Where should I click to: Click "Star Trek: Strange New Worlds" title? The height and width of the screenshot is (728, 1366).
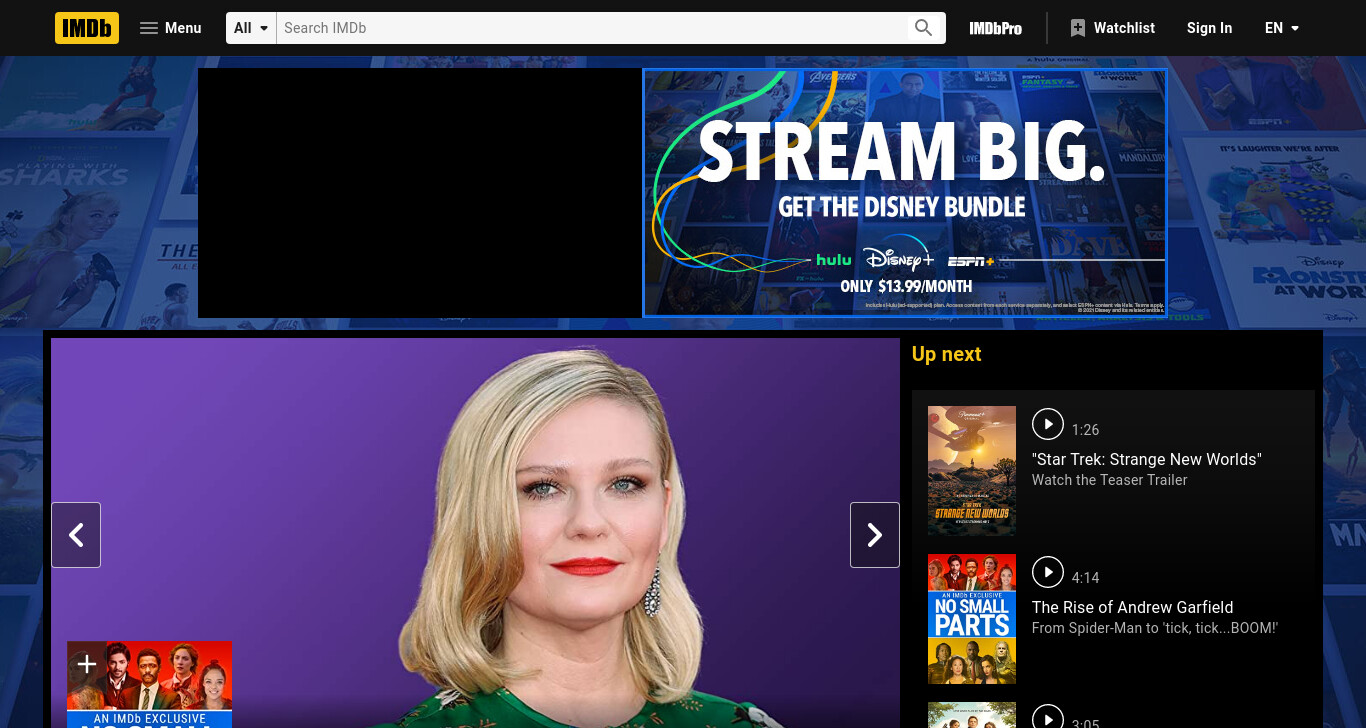[x=1147, y=459]
